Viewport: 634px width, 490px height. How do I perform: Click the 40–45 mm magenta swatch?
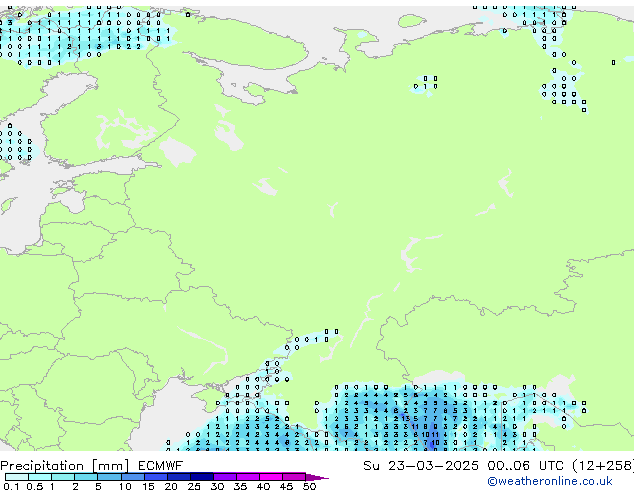point(271,477)
